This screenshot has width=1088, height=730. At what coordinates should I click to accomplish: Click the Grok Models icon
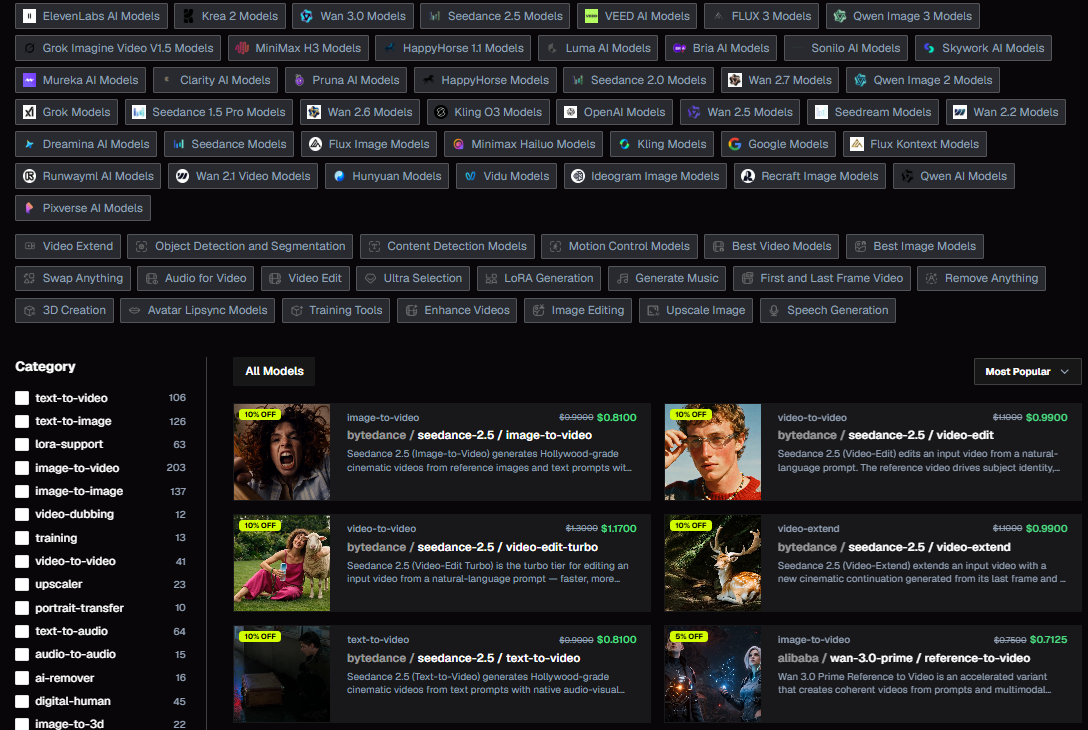(29, 112)
